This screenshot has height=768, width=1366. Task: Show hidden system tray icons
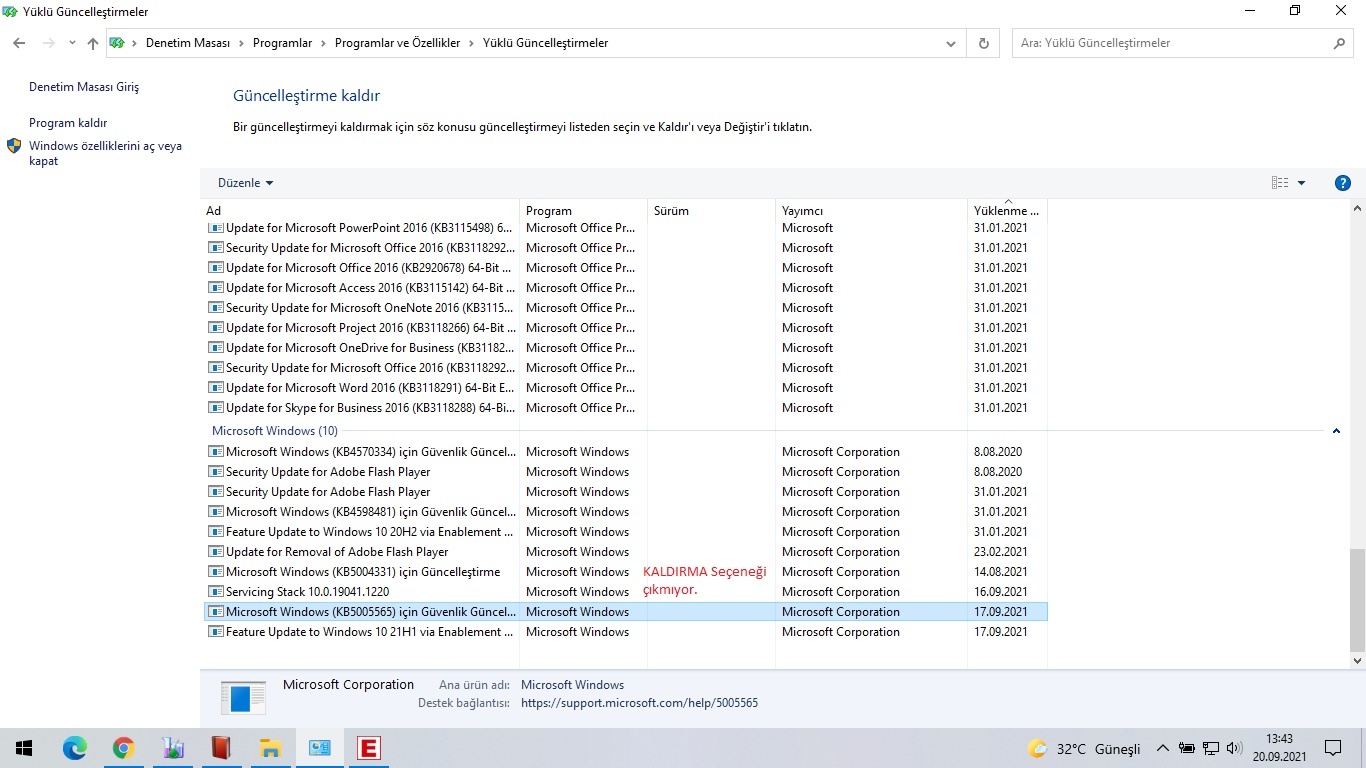click(x=1162, y=748)
